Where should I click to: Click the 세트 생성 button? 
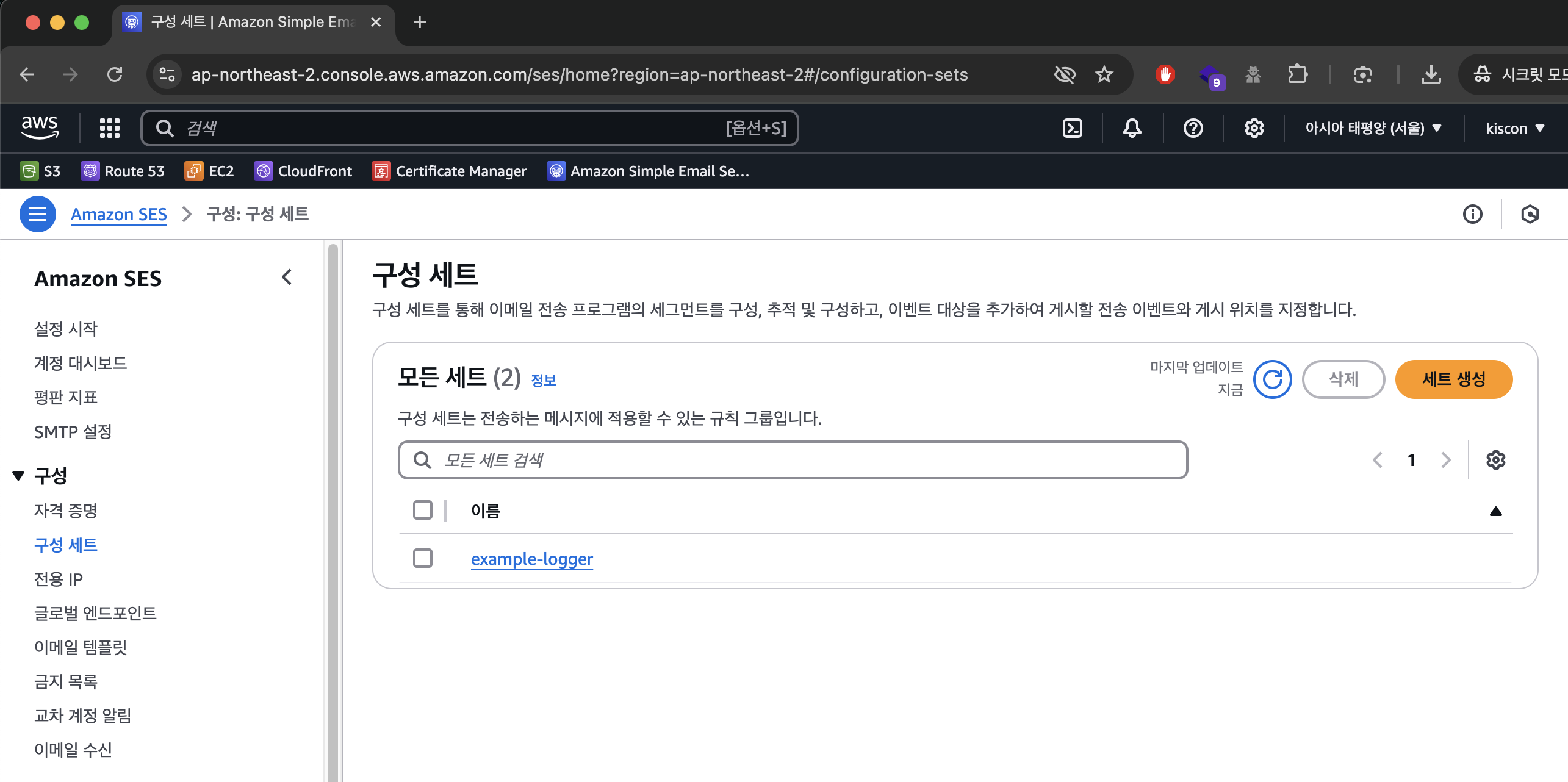pos(1453,379)
